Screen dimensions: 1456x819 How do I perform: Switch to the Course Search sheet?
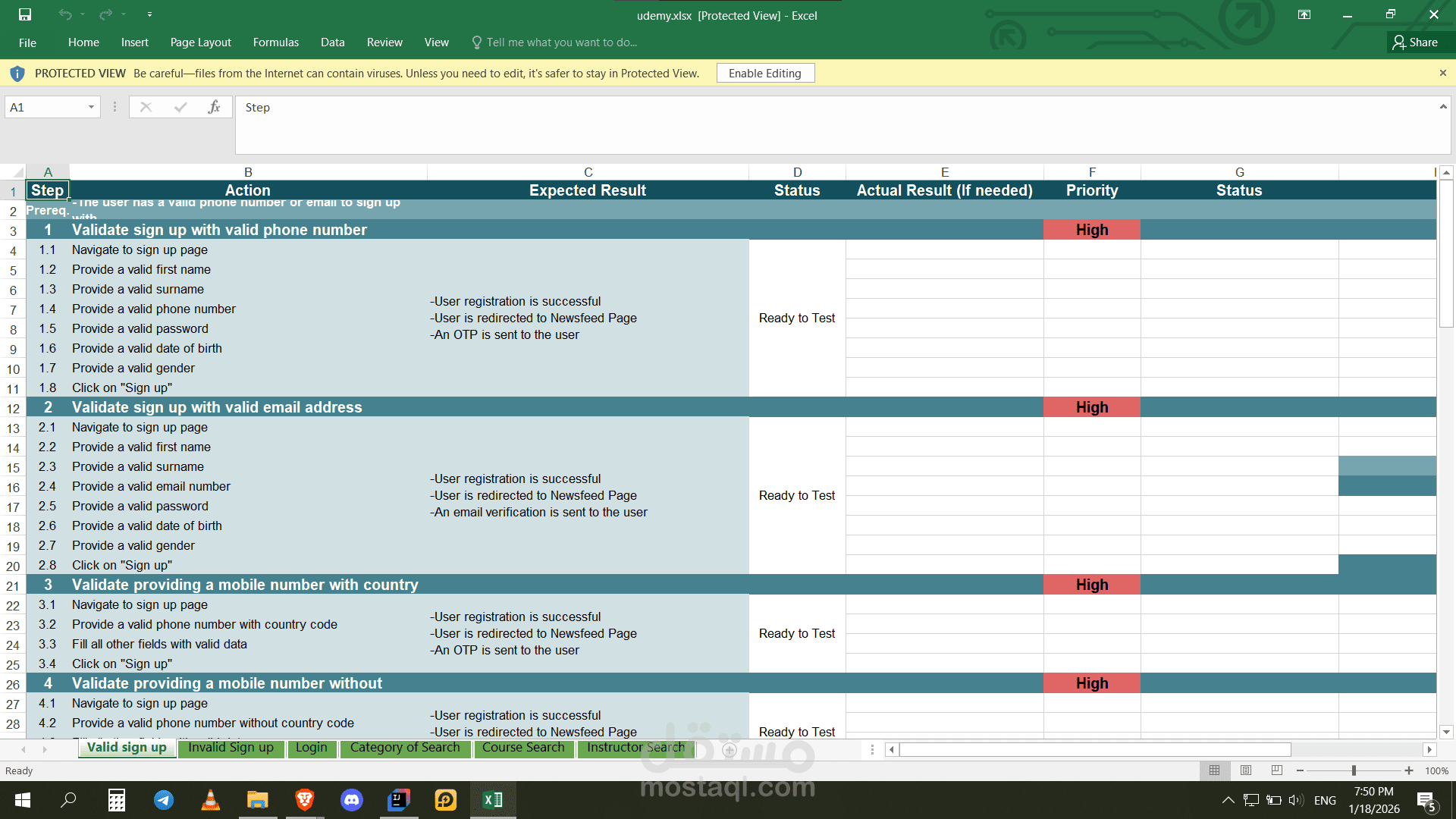524,748
